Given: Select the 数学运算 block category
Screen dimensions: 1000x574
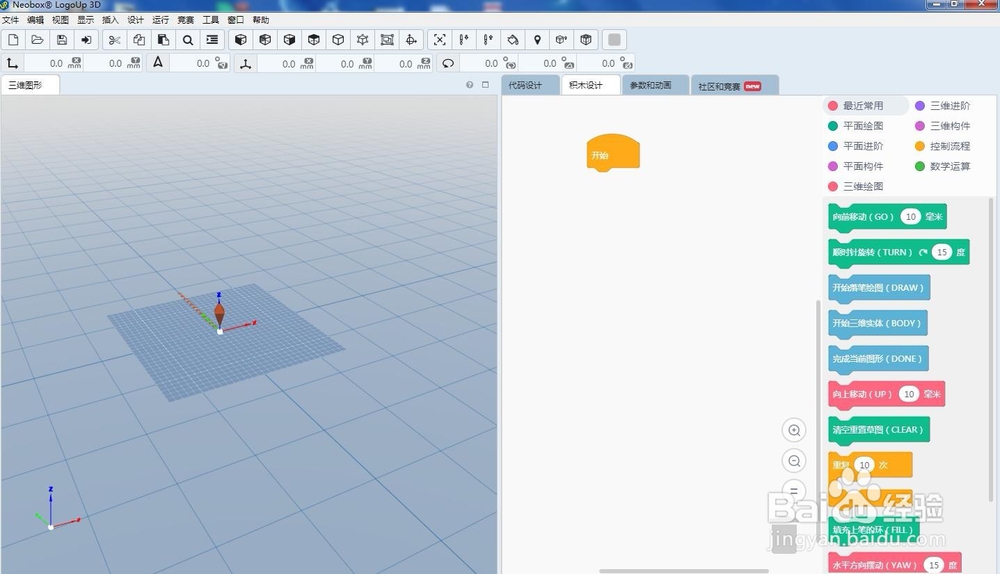Looking at the screenshot, I should tap(943, 166).
